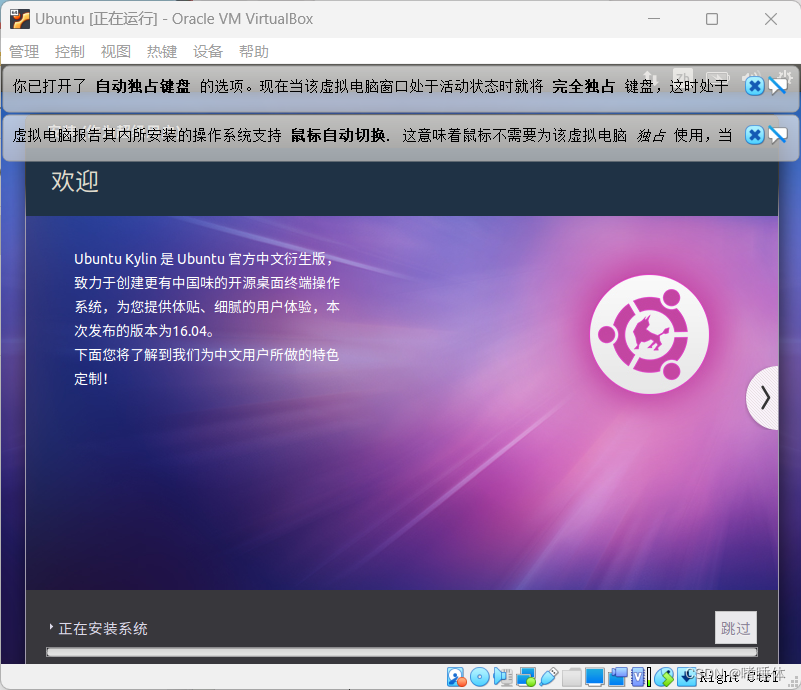Suppress the mouse integration message permanently

click(x=778, y=135)
